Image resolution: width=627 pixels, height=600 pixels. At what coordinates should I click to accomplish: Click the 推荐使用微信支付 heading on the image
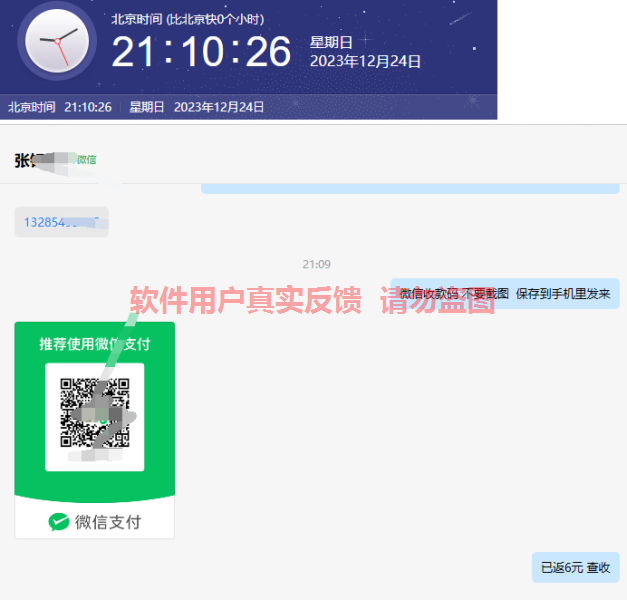95,344
